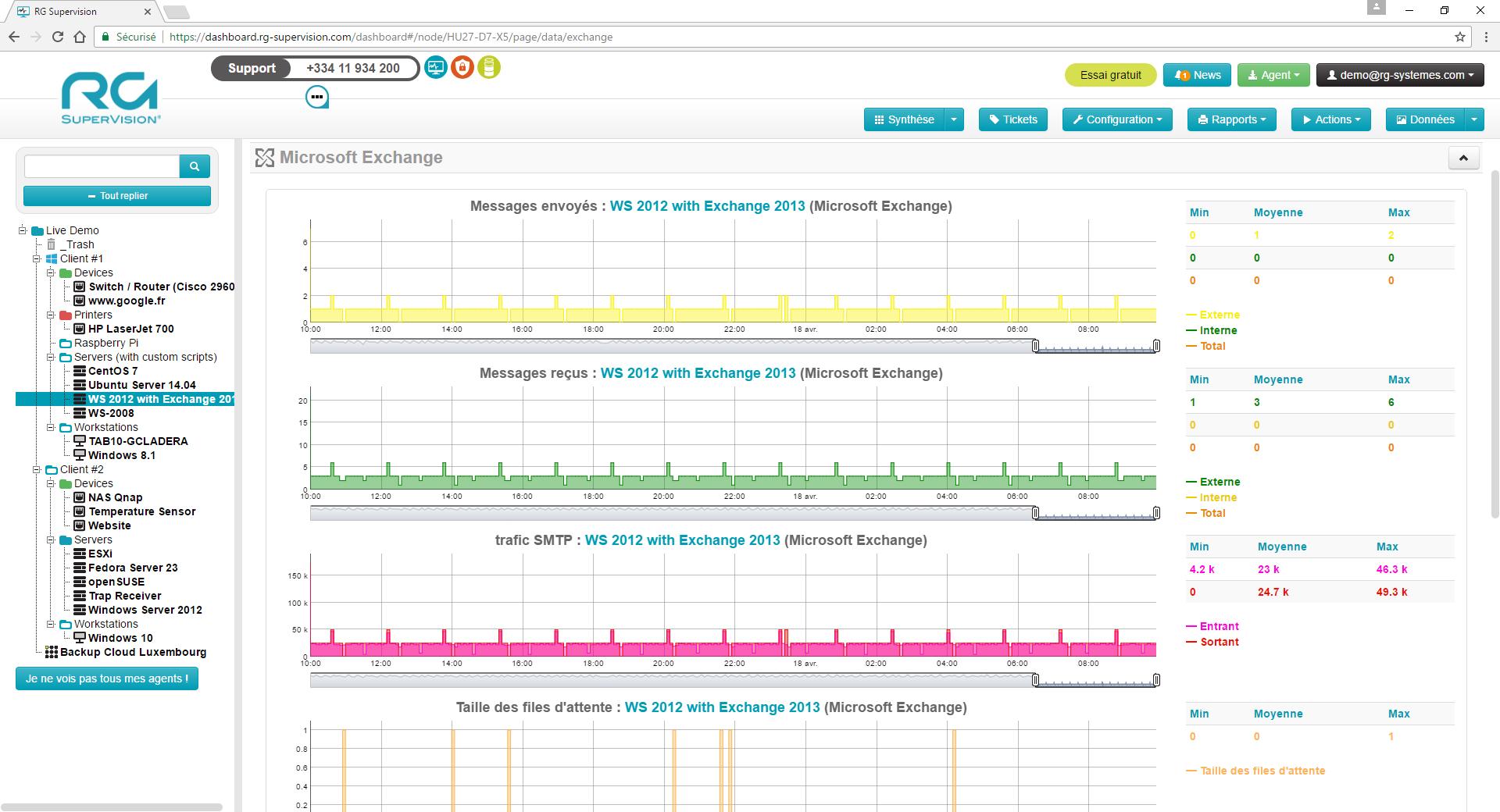Click the green database backup icon
The width and height of the screenshot is (1500, 812).
489,68
